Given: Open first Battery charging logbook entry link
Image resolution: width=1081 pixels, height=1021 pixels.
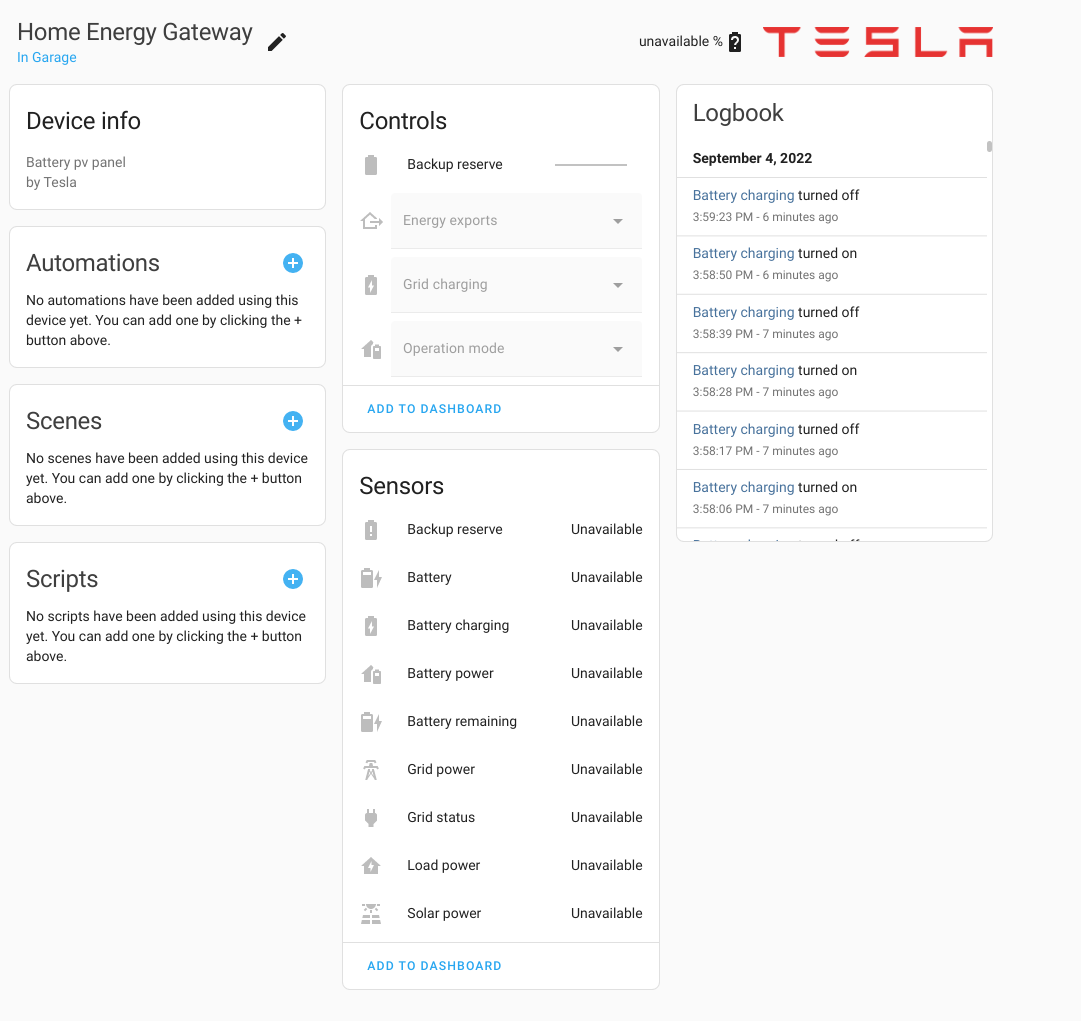Looking at the screenshot, I should tap(743, 195).
